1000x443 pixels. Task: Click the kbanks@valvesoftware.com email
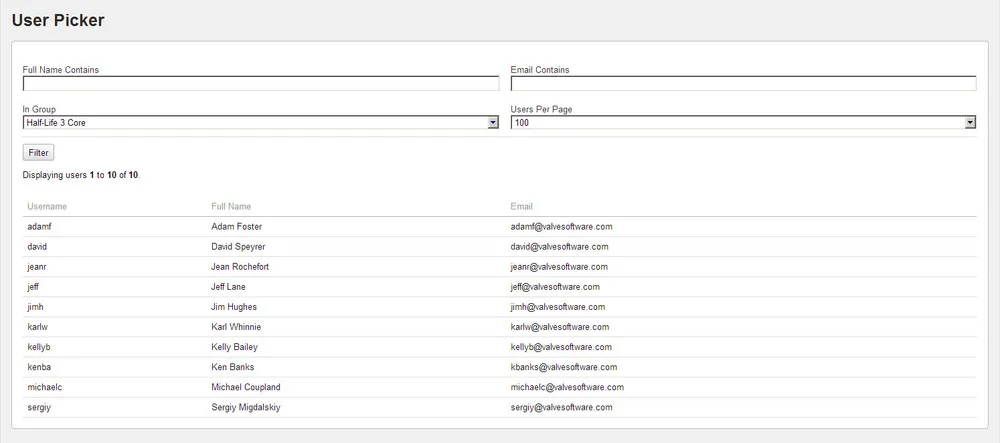[x=563, y=367]
